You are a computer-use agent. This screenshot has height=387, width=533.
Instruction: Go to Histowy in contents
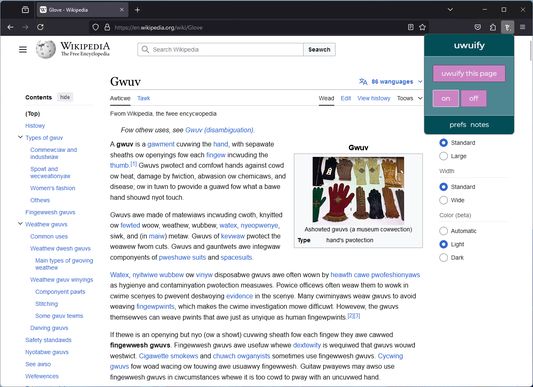click(x=35, y=126)
